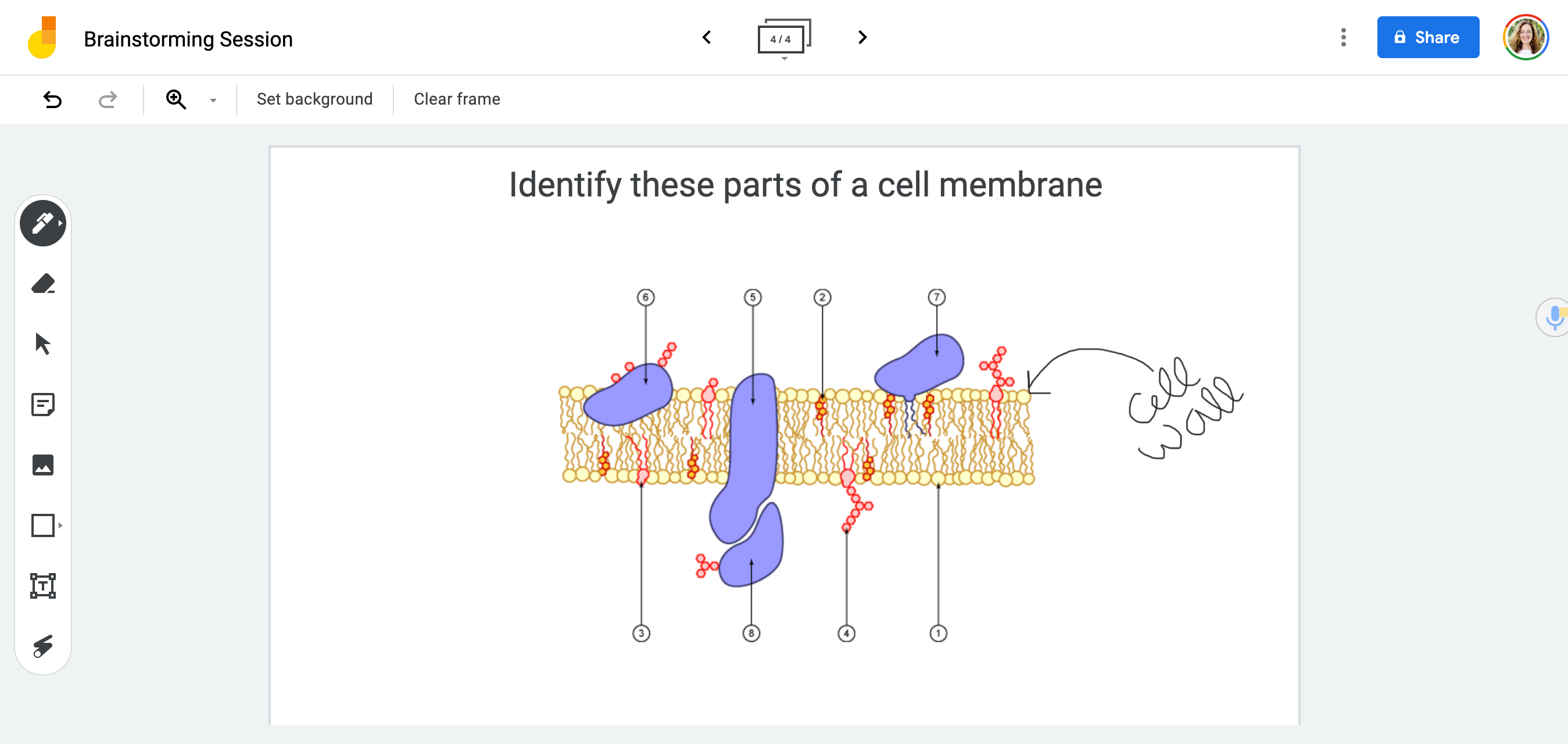
Task: Click the Share button
Action: click(x=1425, y=38)
